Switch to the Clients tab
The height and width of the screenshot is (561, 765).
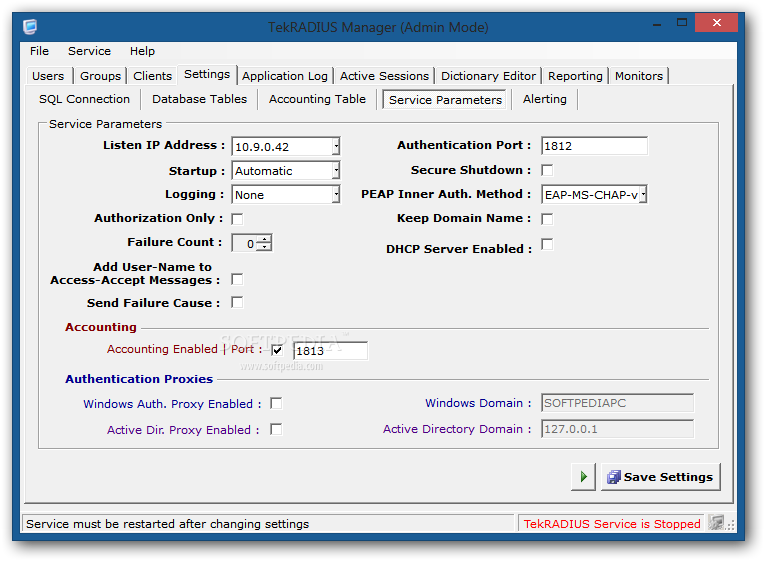[x=152, y=76]
